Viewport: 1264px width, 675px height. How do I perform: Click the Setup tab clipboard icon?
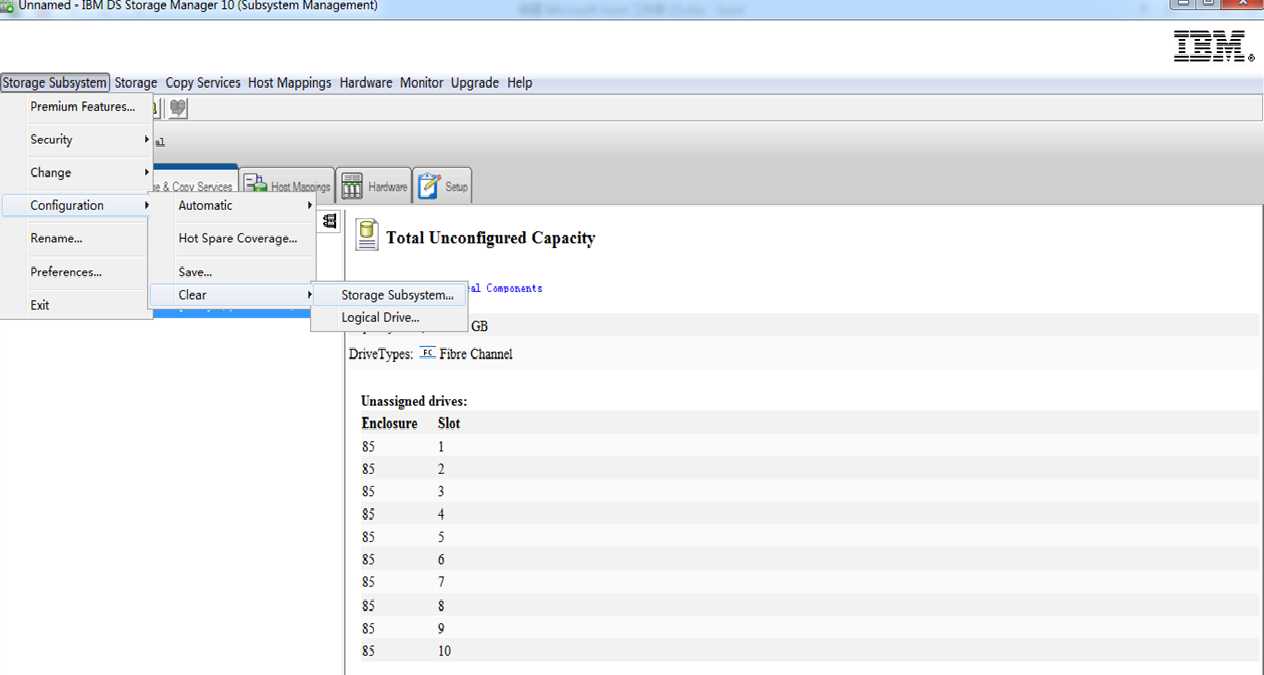[429, 186]
